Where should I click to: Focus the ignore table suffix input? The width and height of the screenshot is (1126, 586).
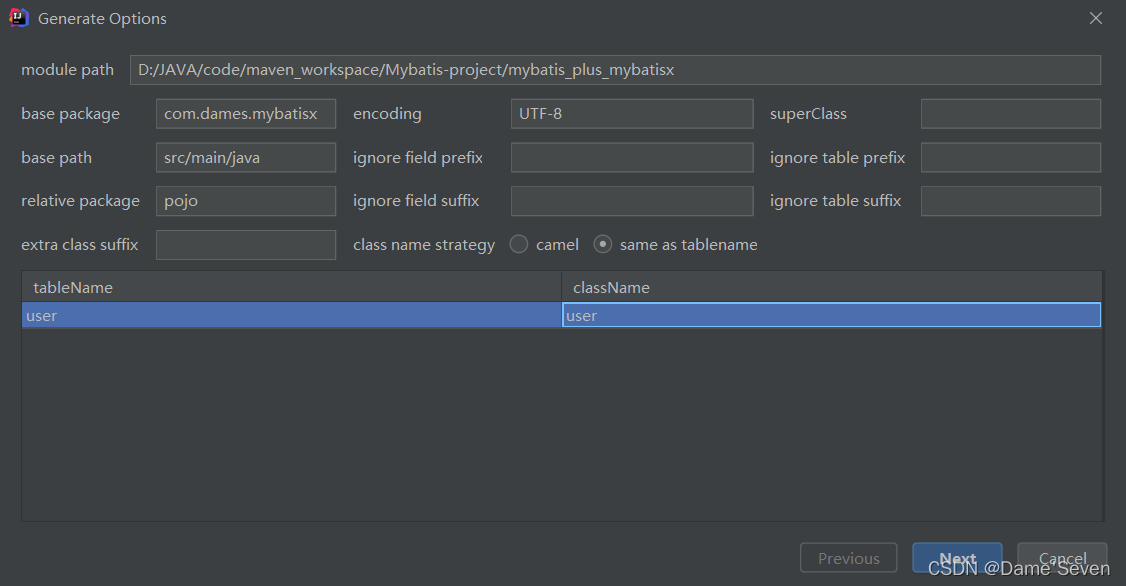[1010, 201]
